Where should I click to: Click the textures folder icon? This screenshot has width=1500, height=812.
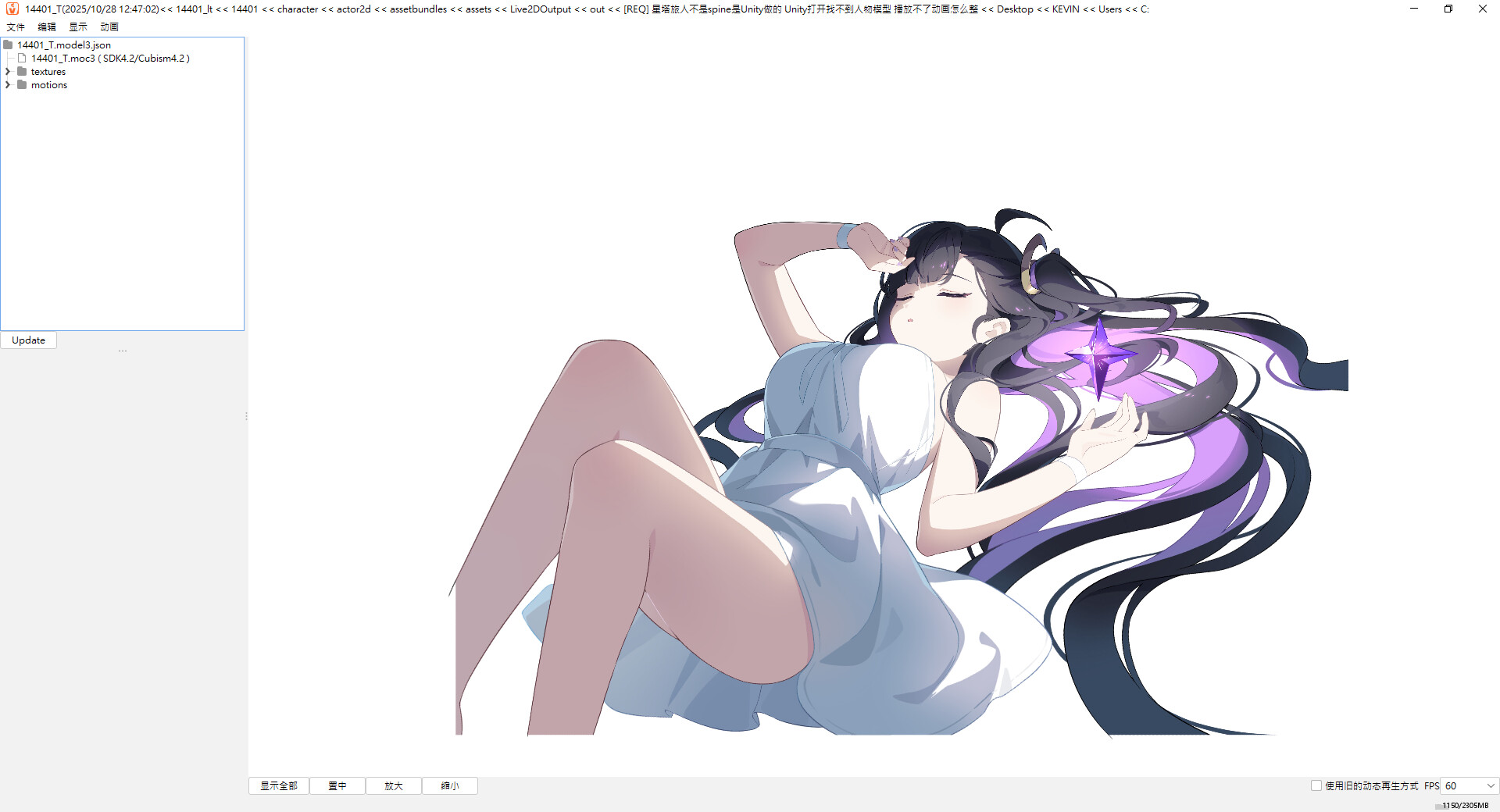[x=23, y=72]
